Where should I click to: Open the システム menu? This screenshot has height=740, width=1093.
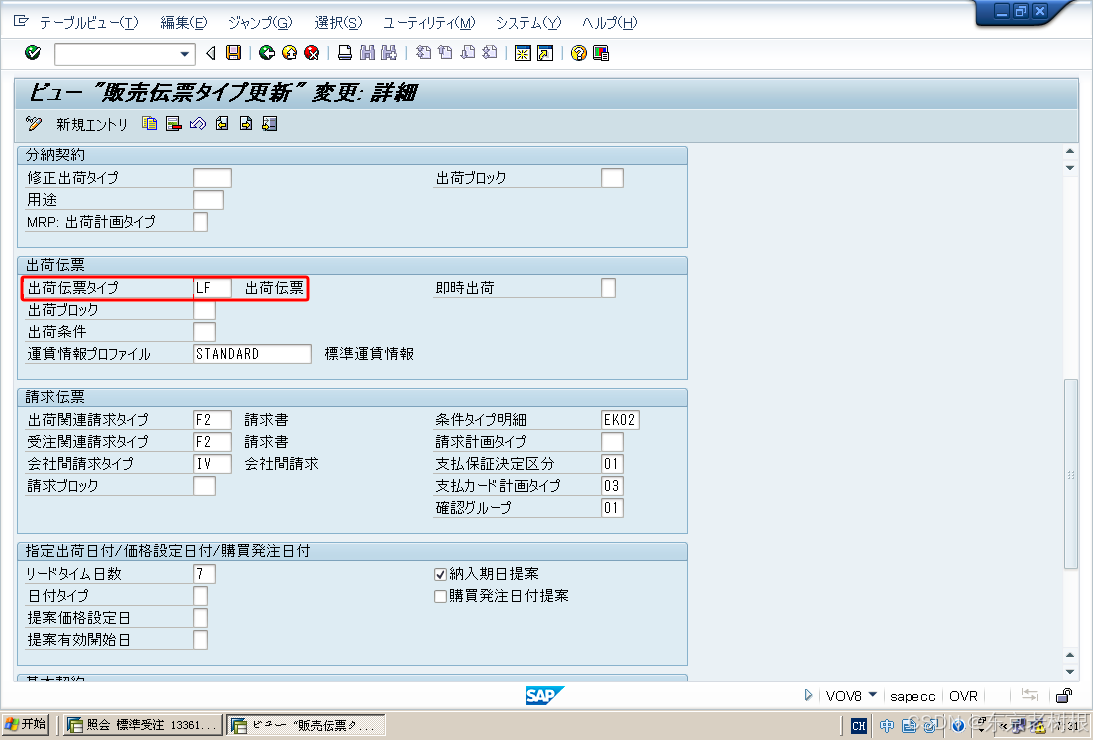(528, 23)
